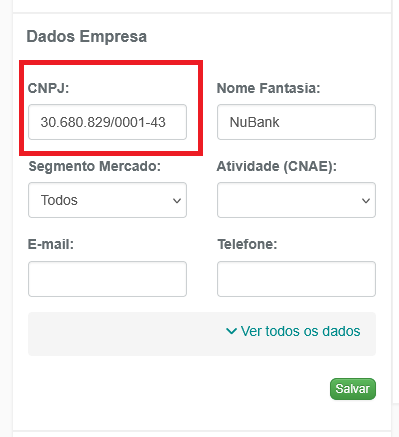This screenshot has height=437, width=399.
Task: Select the 30.680.829/0001-43 CNPJ value
Action: 103,122
